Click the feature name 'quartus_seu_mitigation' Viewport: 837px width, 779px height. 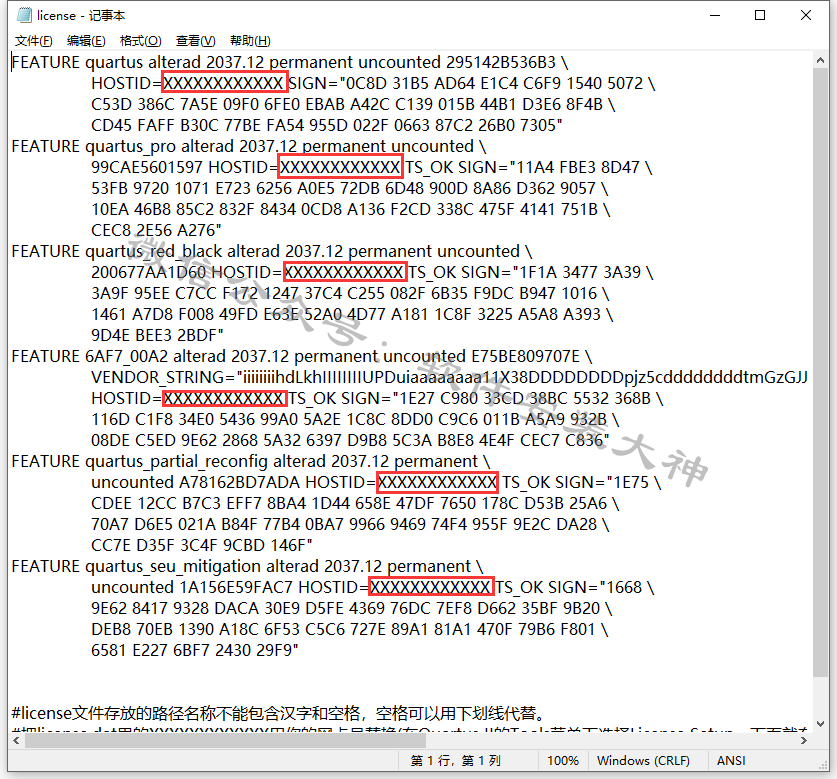[173, 566]
